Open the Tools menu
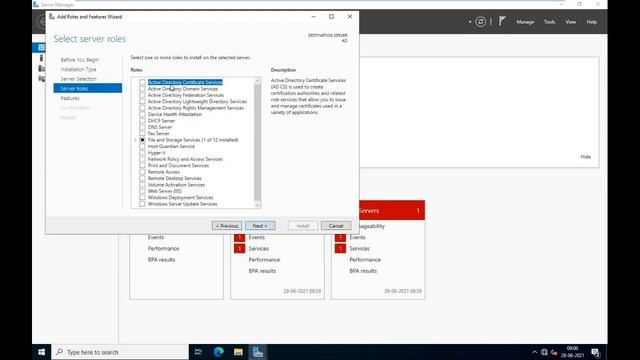640x360 pixels. click(549, 22)
